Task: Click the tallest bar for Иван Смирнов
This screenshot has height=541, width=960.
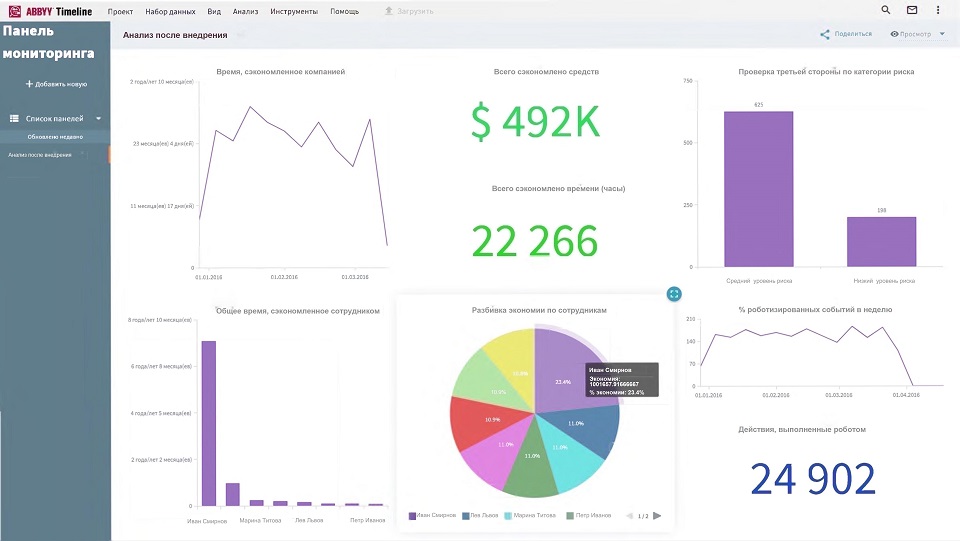Action: (209, 423)
